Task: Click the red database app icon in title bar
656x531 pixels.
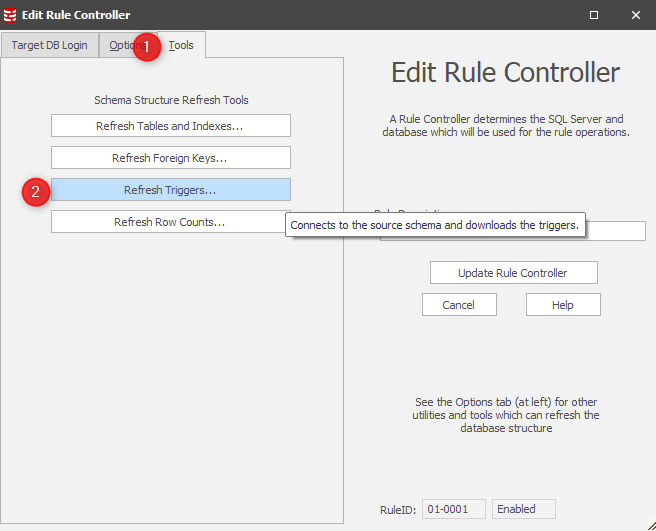Action: pyautogui.click(x=10, y=15)
